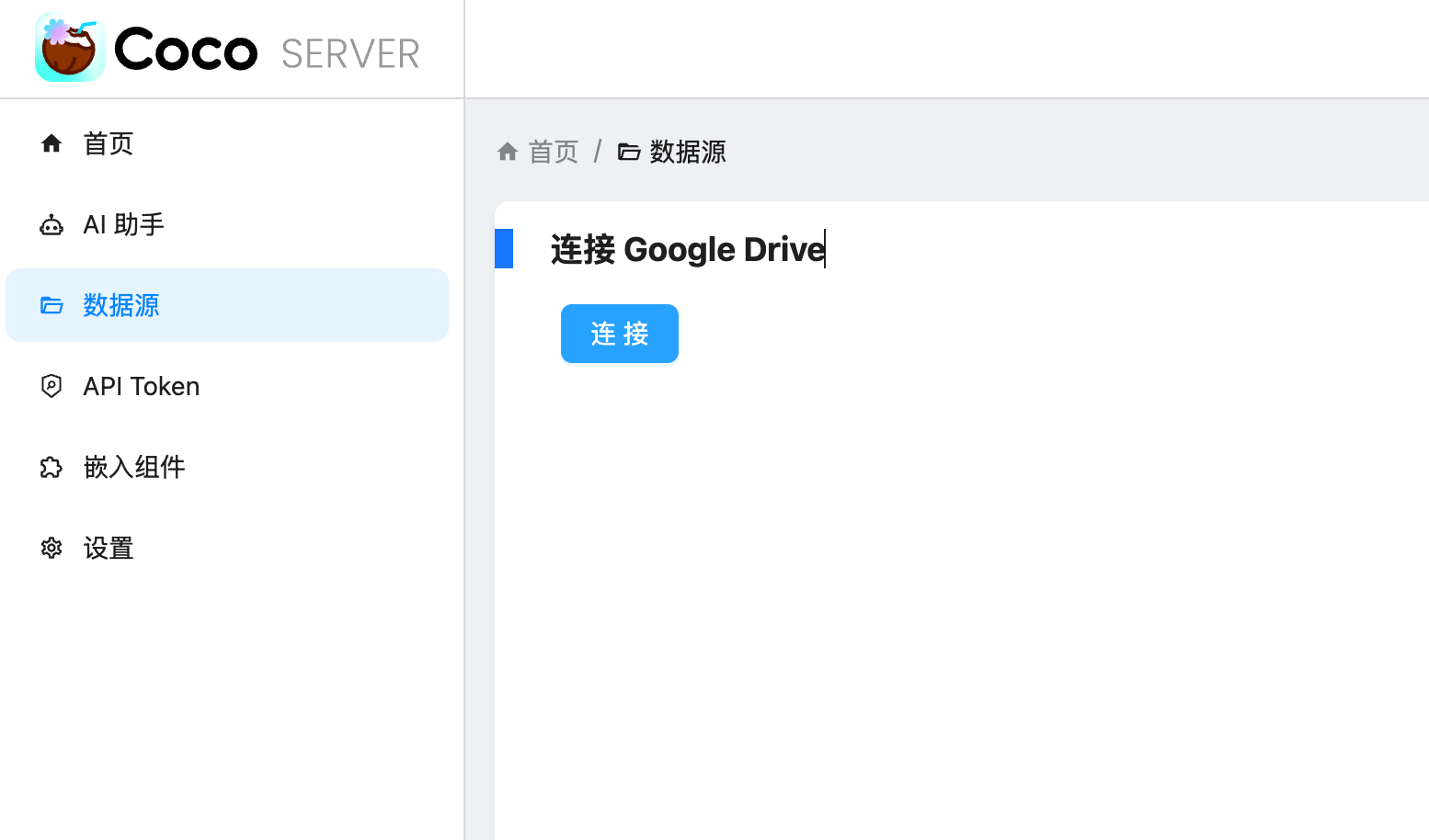Click the Coco SERVER brand text

pyautogui.click(x=267, y=51)
